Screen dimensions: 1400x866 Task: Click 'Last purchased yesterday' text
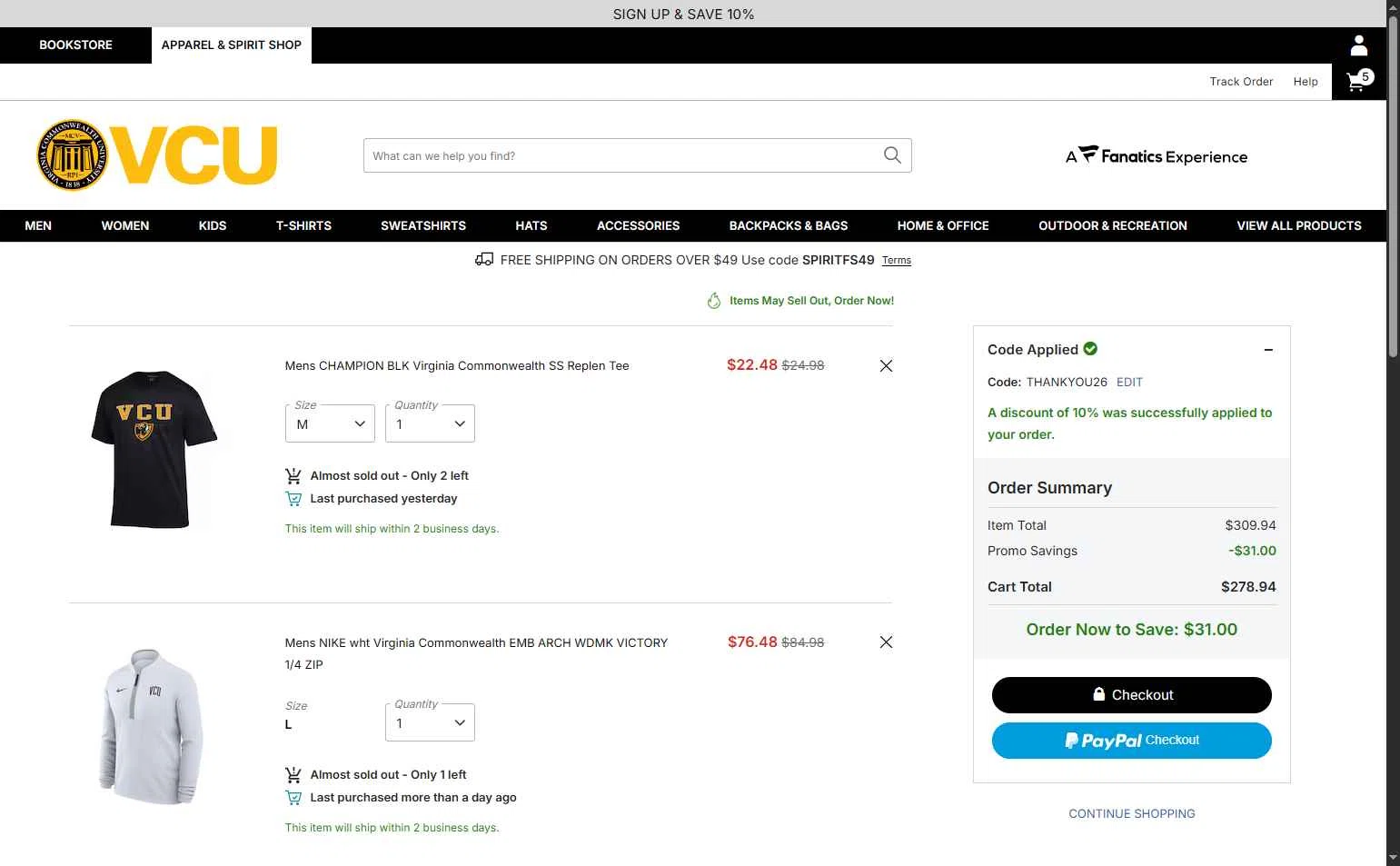[383, 499]
